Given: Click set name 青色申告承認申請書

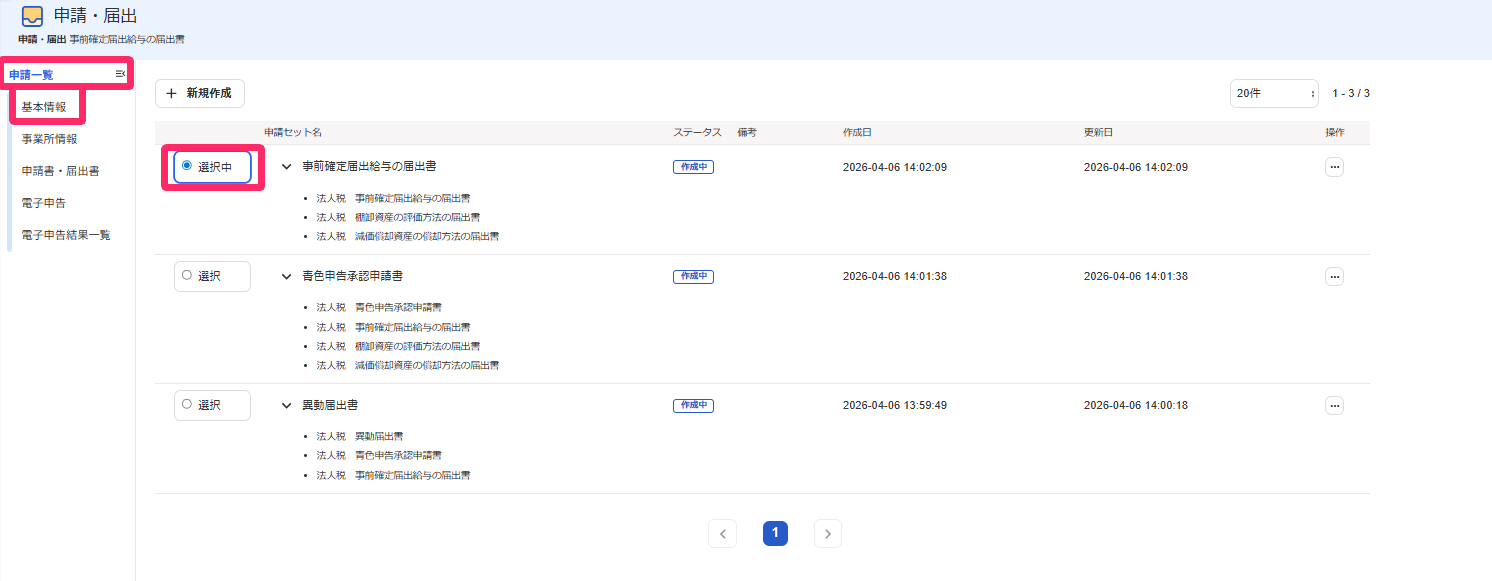Looking at the screenshot, I should pyautogui.click(x=352, y=276).
